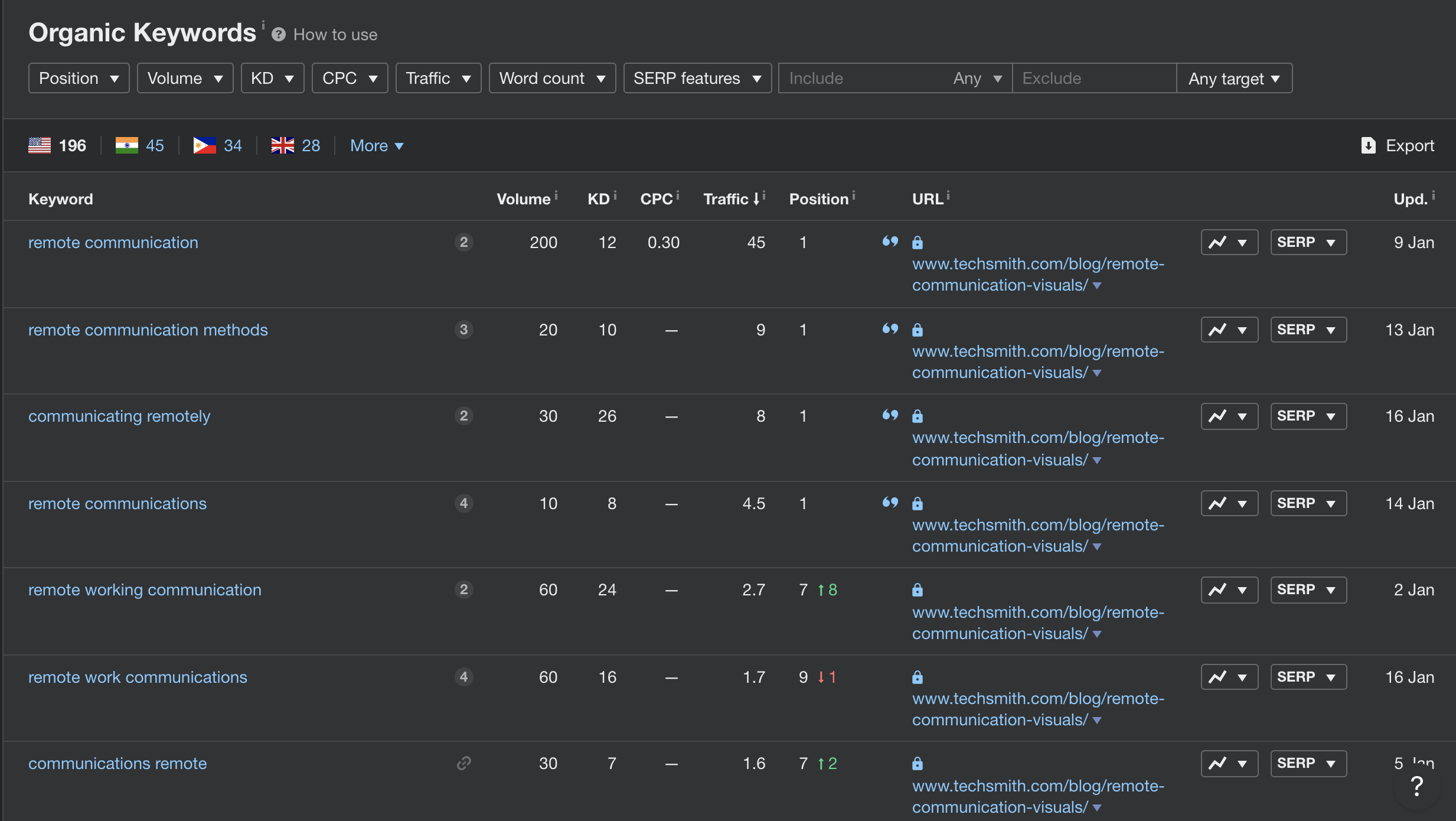1456x821 pixels.
Task: Click the lock icon in remote work communications row
Action: [917, 677]
